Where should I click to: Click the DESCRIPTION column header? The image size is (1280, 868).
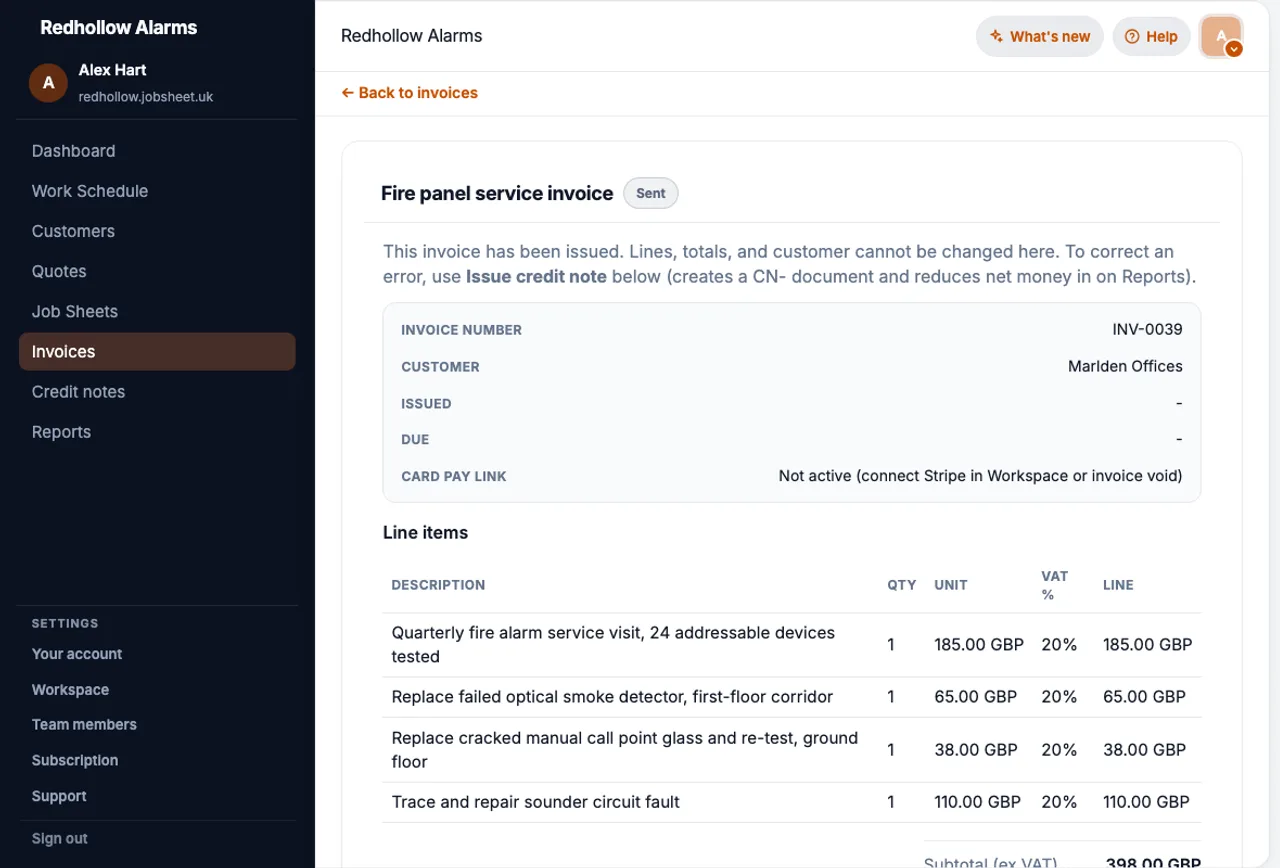[x=438, y=585]
